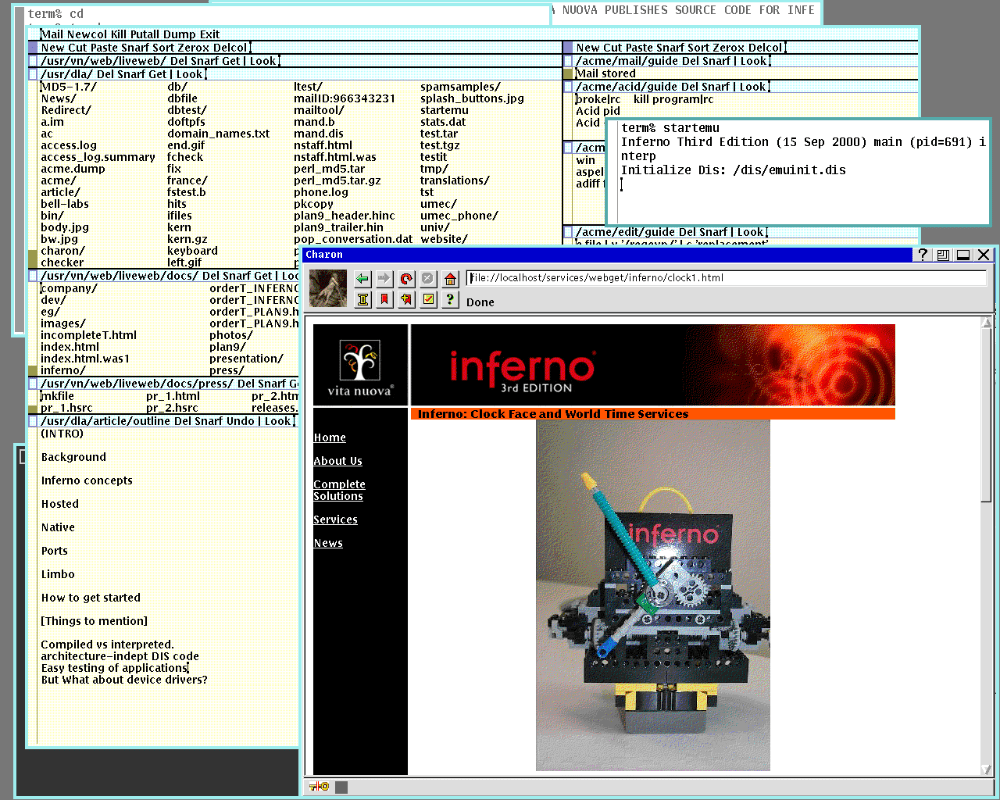Run Newcol in Acme's top tag
This screenshot has height=800, width=1000.
click(89, 34)
